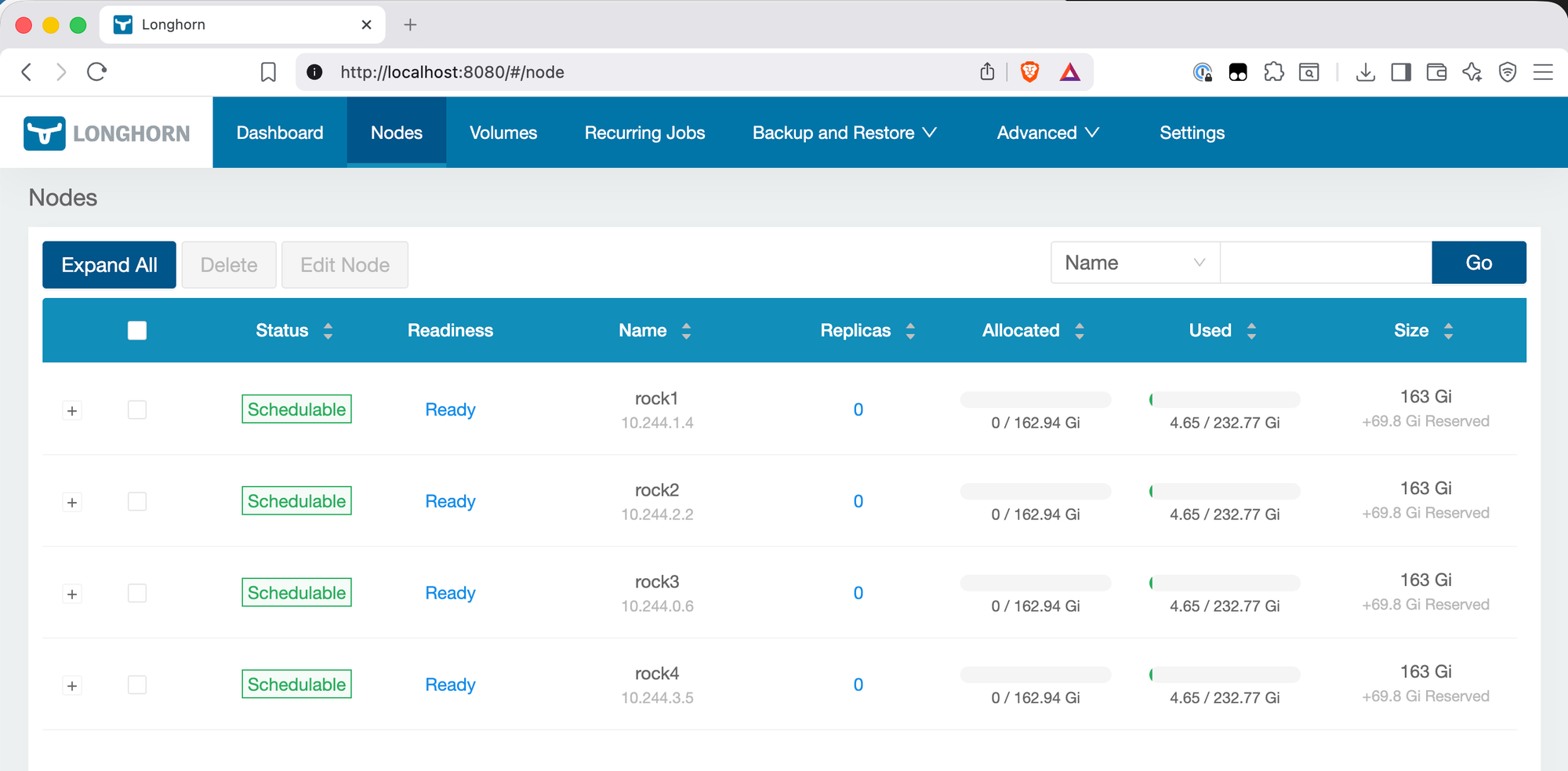The image size is (1568, 771).
Task: Click the Brave browser shield icon
Action: tap(1028, 71)
